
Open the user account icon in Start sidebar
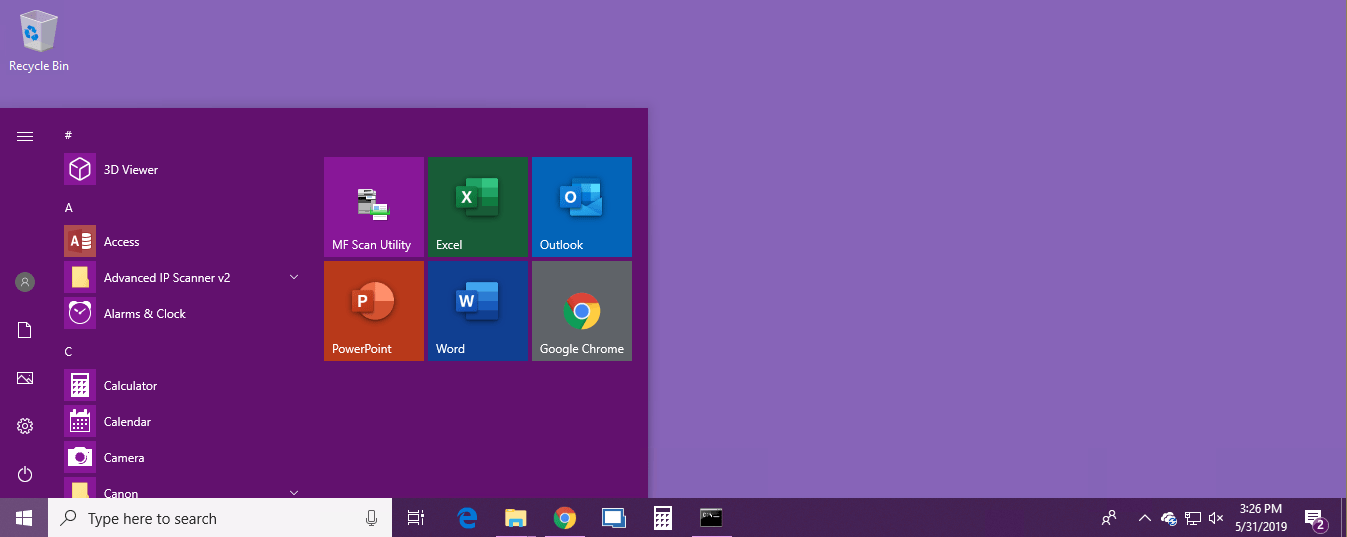pos(25,282)
